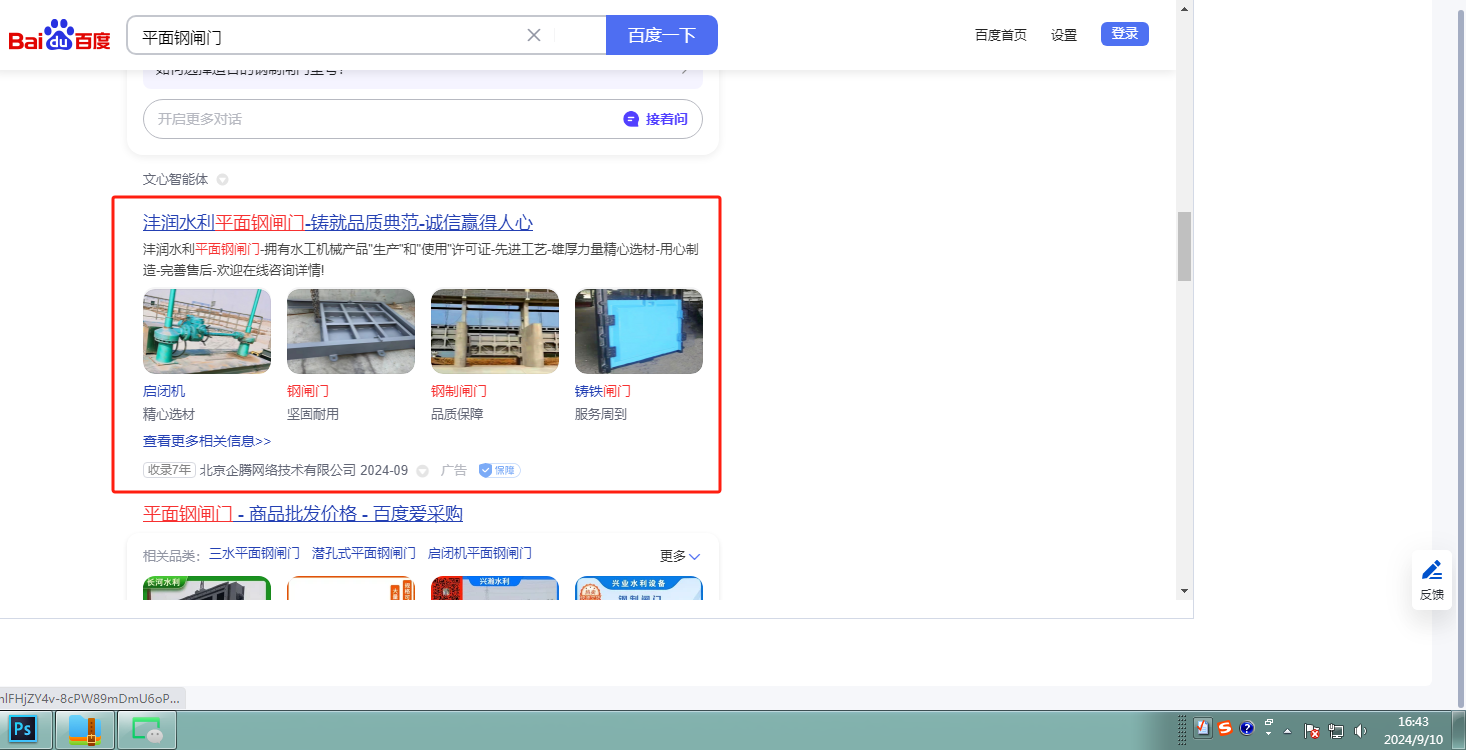This screenshot has width=1466, height=750.
Task: Open the Action Center flag icon
Action: (x=1313, y=731)
